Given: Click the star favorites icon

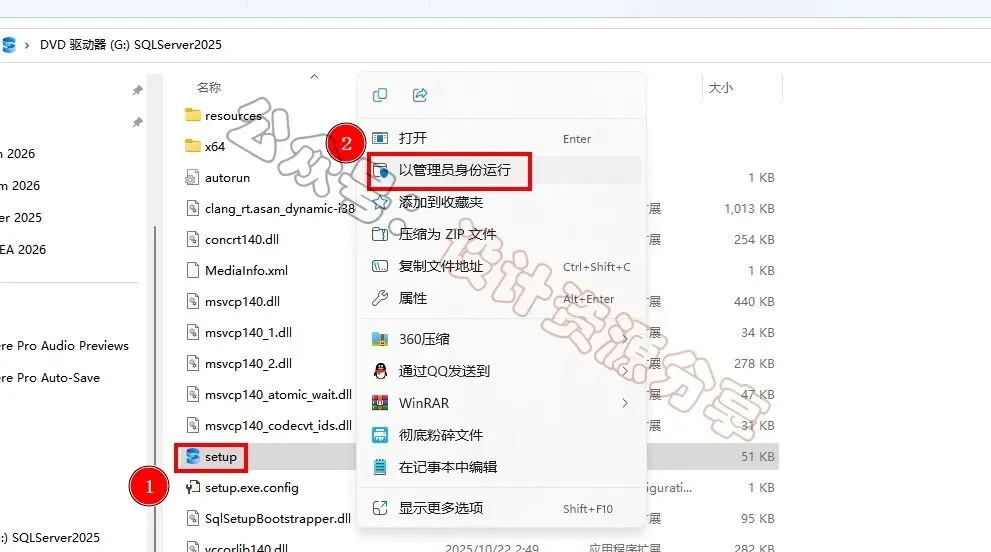Looking at the screenshot, I should [380, 202].
